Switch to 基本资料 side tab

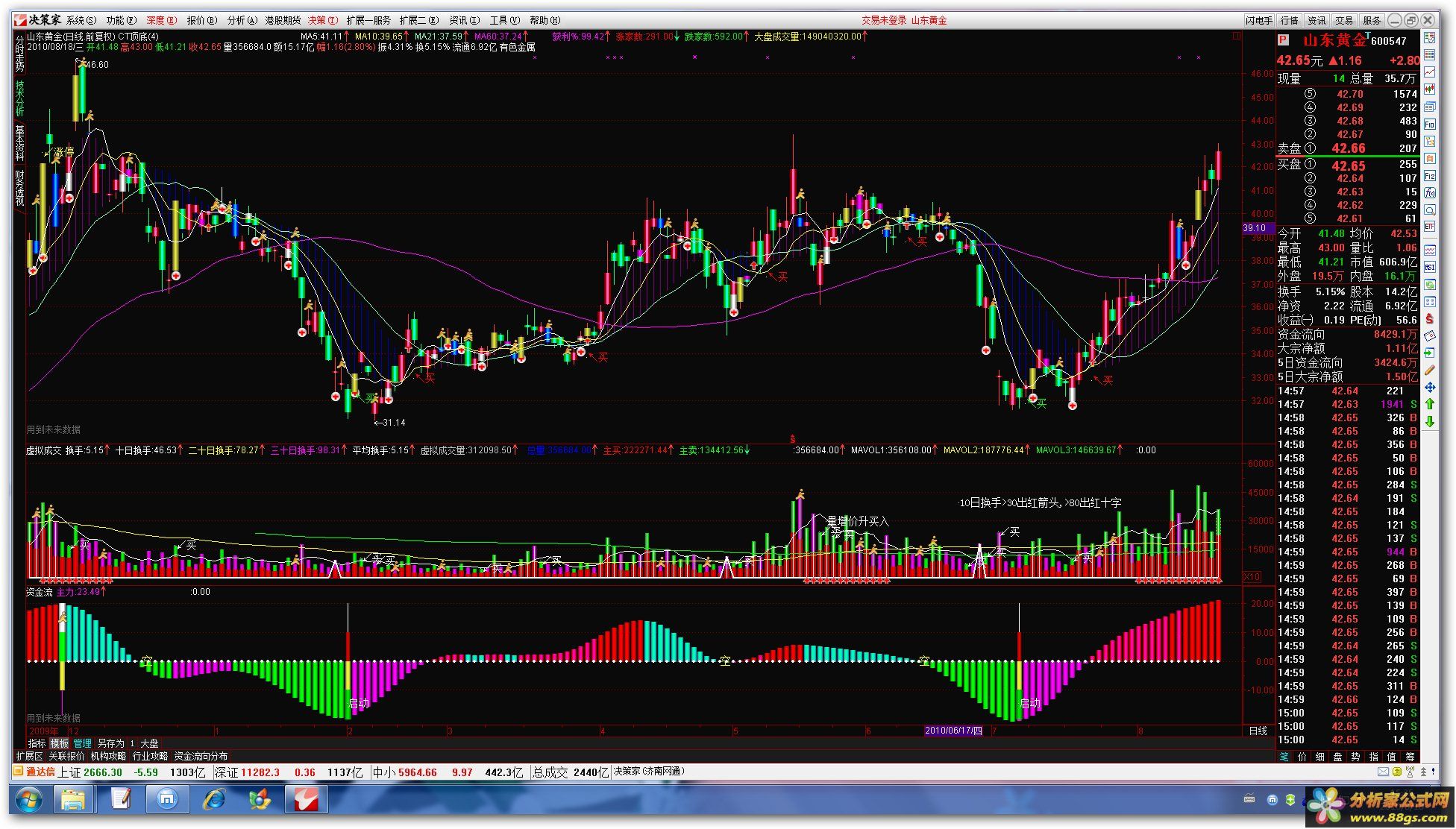pyautogui.click(x=19, y=143)
